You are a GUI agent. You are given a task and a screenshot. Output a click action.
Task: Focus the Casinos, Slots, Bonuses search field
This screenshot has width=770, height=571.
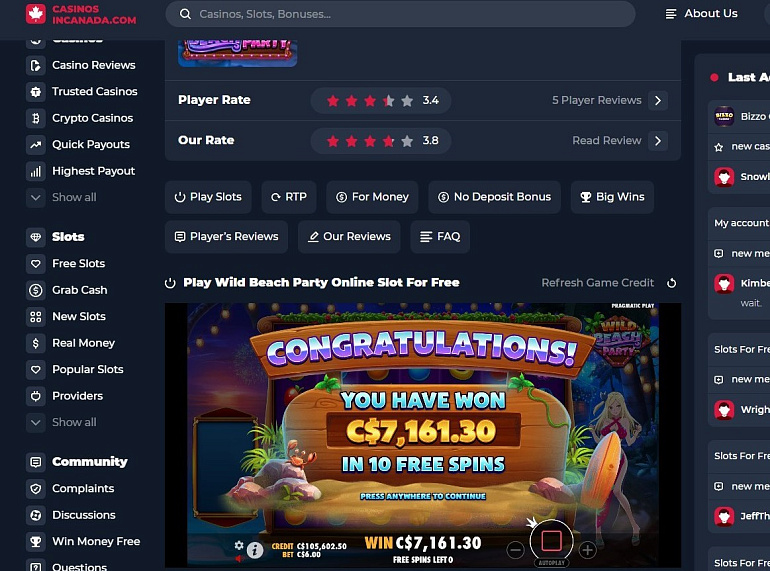(x=400, y=14)
